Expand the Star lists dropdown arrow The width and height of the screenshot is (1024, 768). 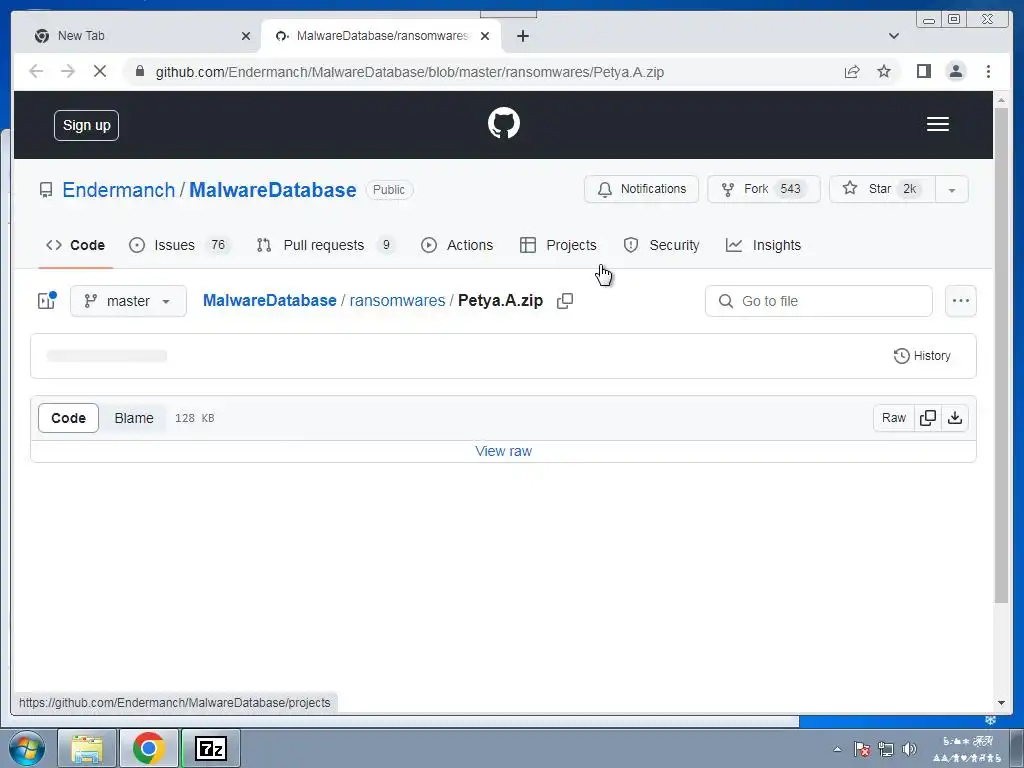(952, 189)
